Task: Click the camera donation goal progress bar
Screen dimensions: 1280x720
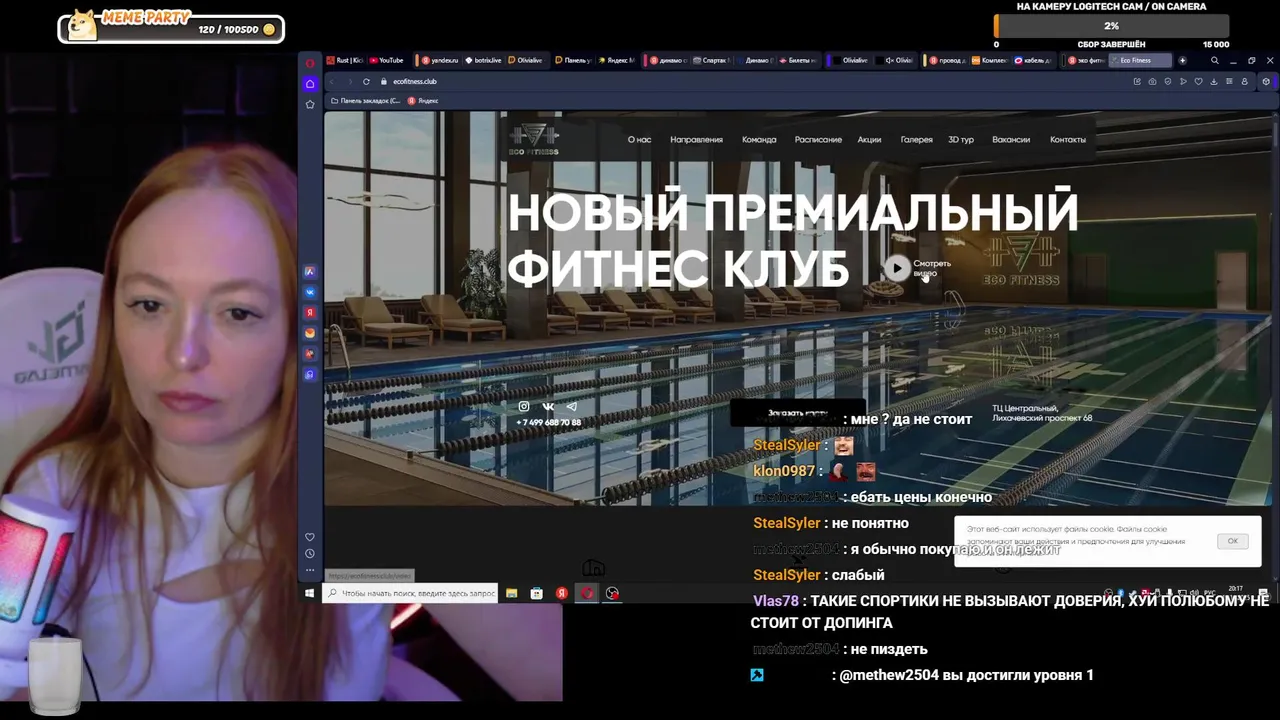Action: 1111,26
